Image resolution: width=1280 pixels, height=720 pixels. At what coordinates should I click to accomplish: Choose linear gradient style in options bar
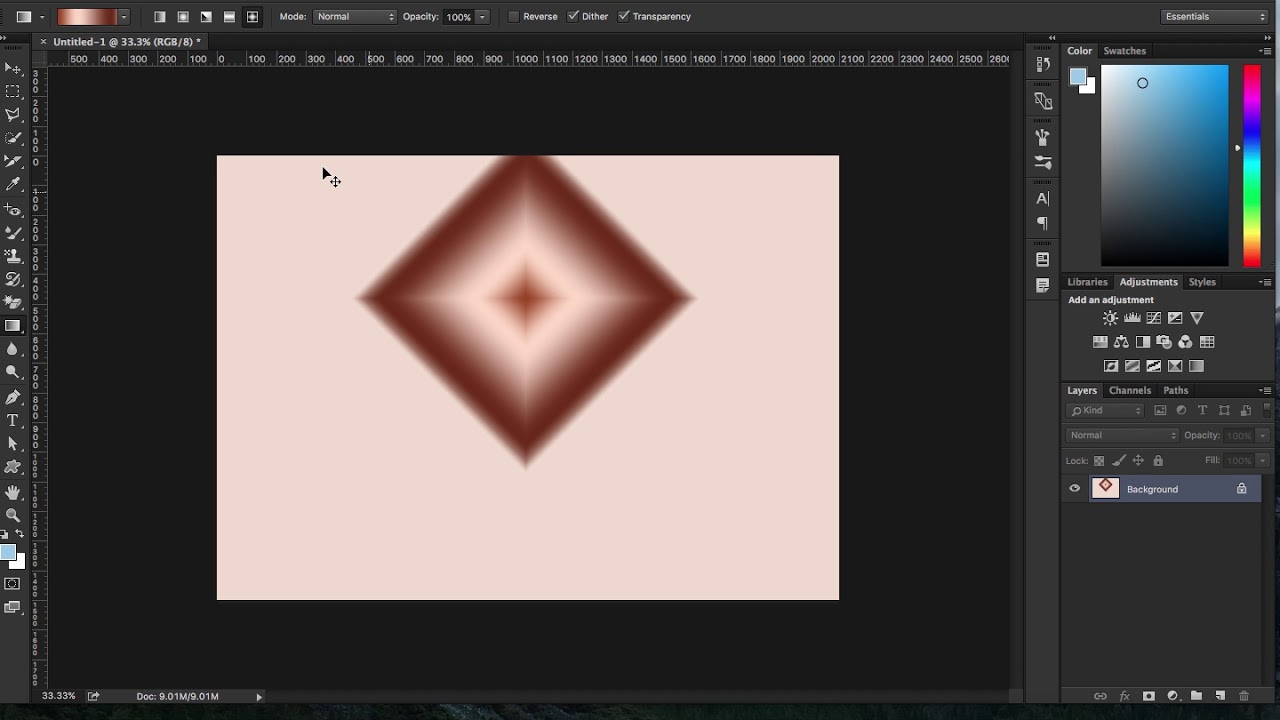[x=160, y=17]
